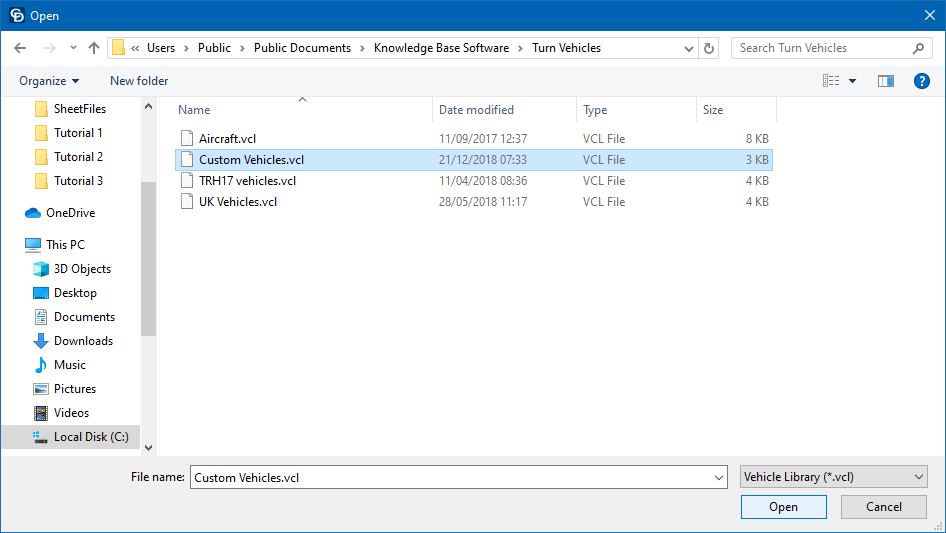Click the Name column header

(195, 110)
